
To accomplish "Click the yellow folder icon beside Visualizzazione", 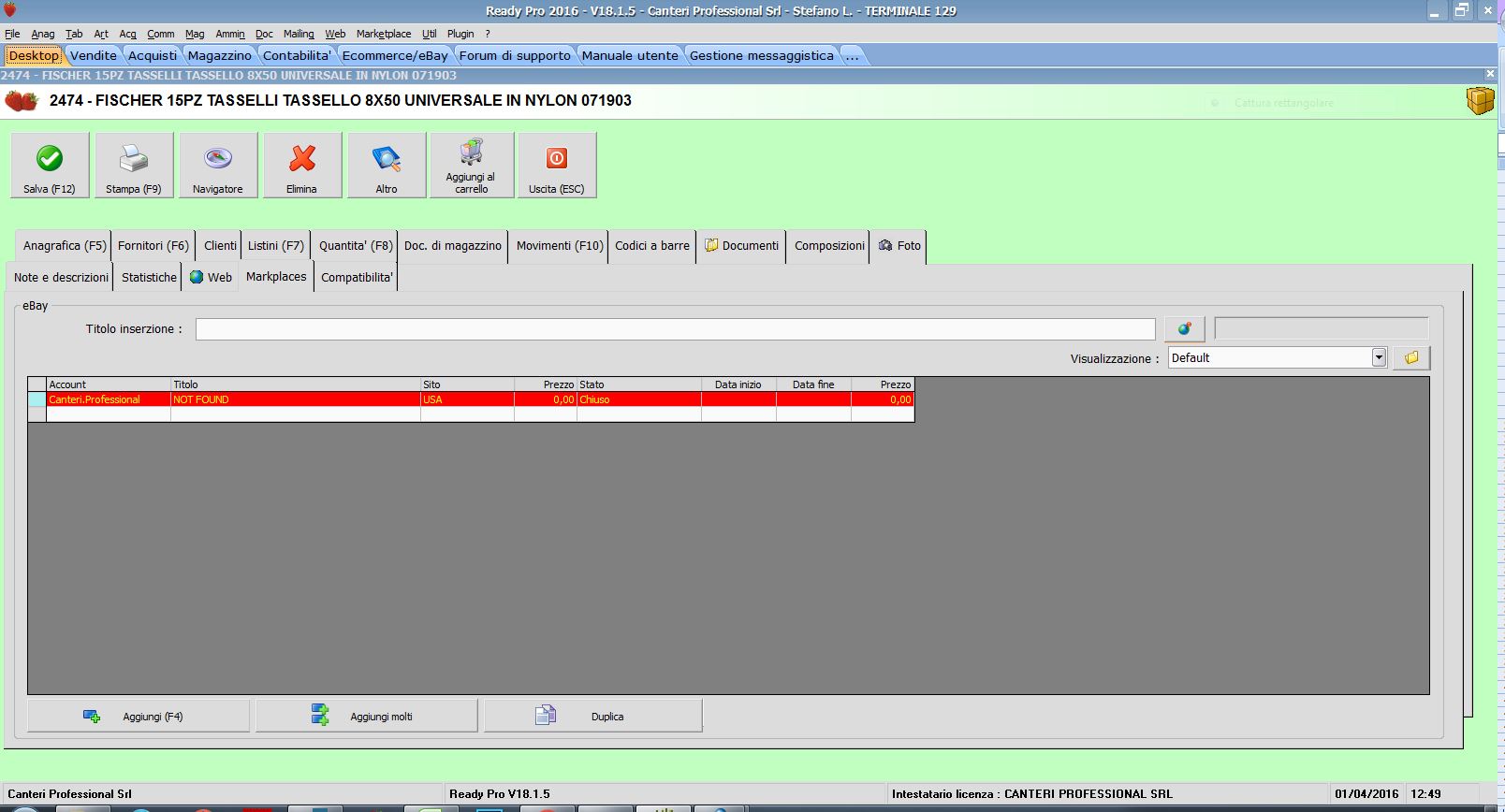I will [1411, 357].
